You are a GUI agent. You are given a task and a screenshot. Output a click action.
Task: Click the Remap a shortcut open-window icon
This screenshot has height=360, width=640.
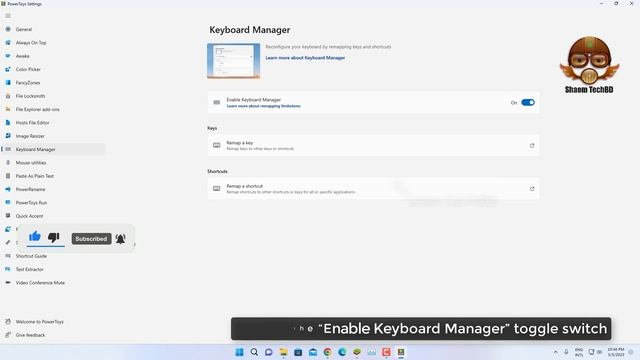tap(532, 189)
